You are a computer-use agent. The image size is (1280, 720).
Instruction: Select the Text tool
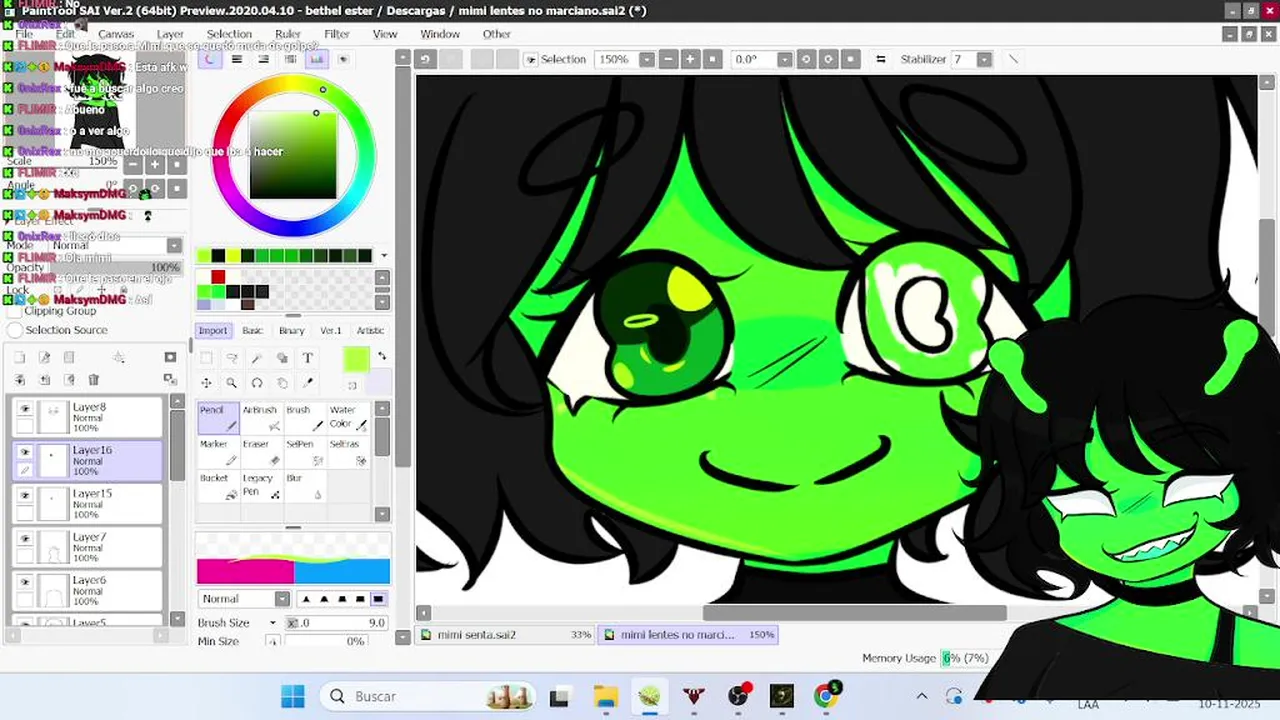click(307, 358)
